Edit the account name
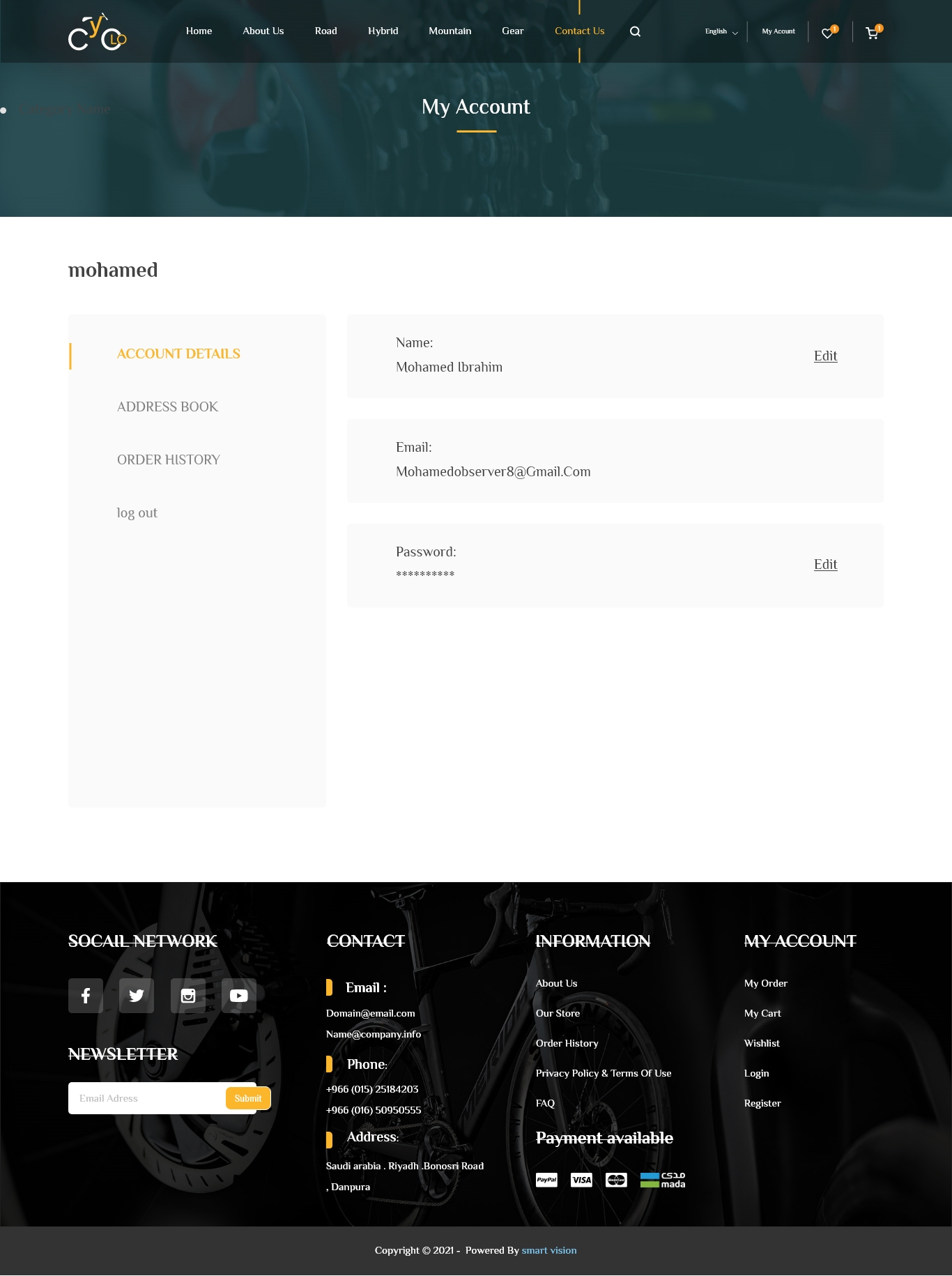The image size is (952, 1276). coord(825,356)
